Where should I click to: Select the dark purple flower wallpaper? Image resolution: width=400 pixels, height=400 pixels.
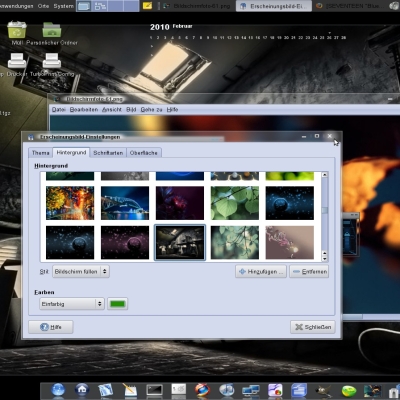[180, 203]
